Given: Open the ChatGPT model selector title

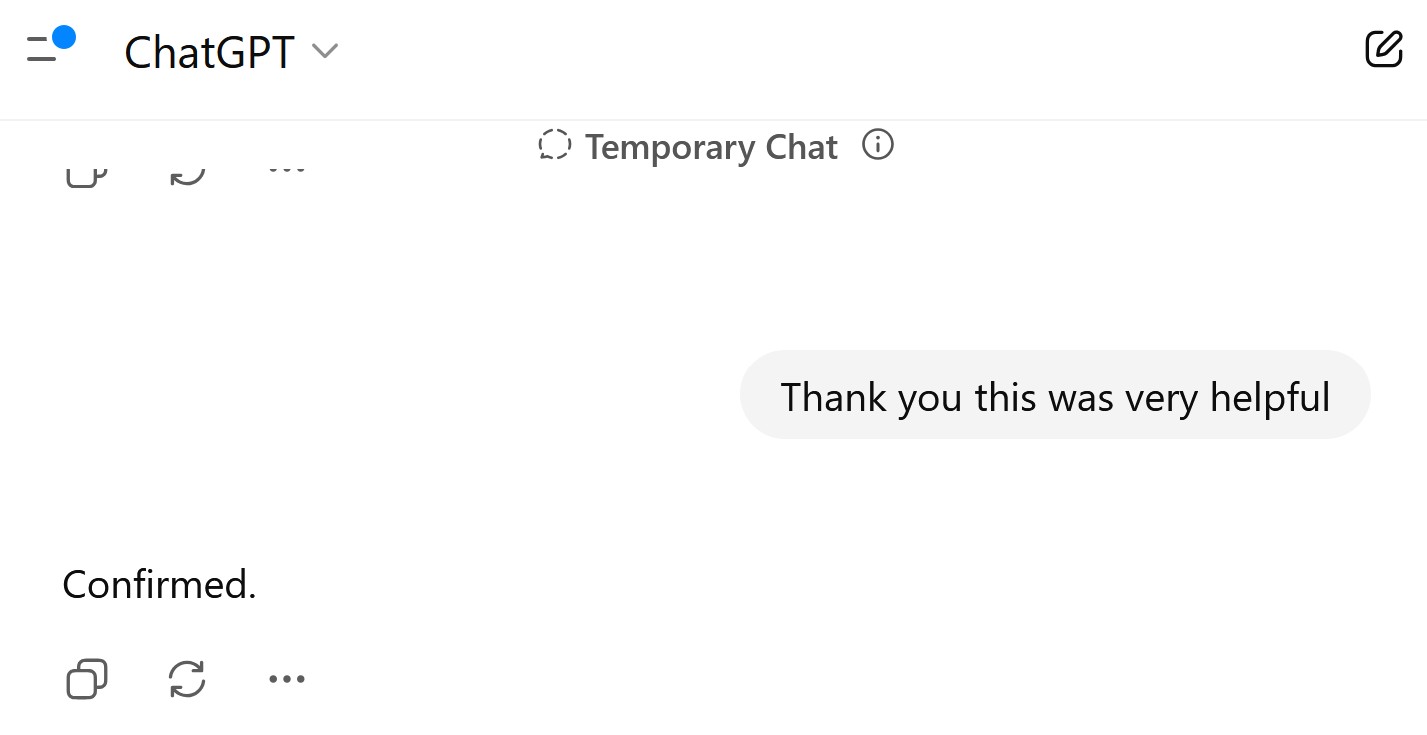Looking at the screenshot, I should click(209, 52).
